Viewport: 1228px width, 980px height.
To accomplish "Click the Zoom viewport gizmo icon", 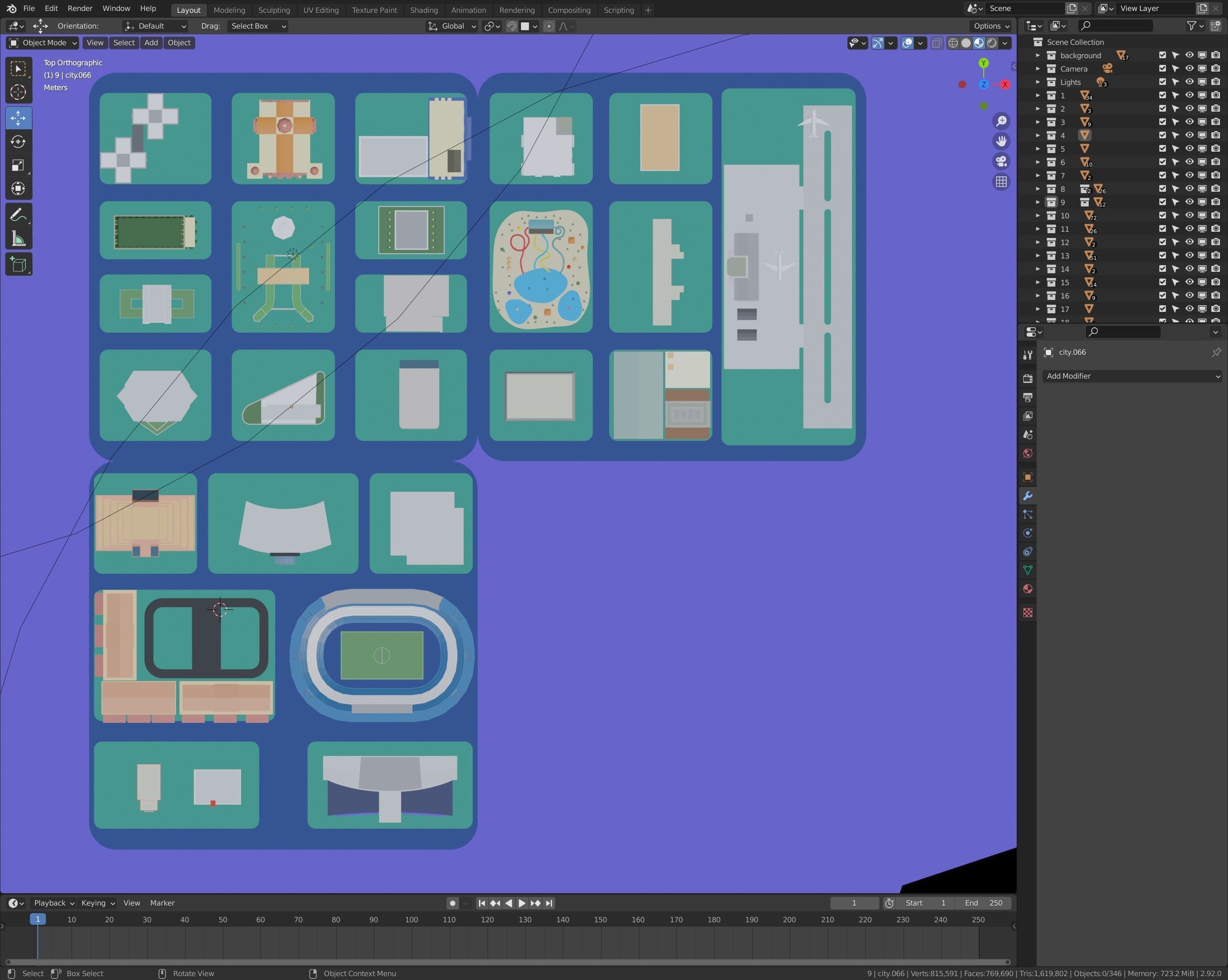I will (1001, 121).
